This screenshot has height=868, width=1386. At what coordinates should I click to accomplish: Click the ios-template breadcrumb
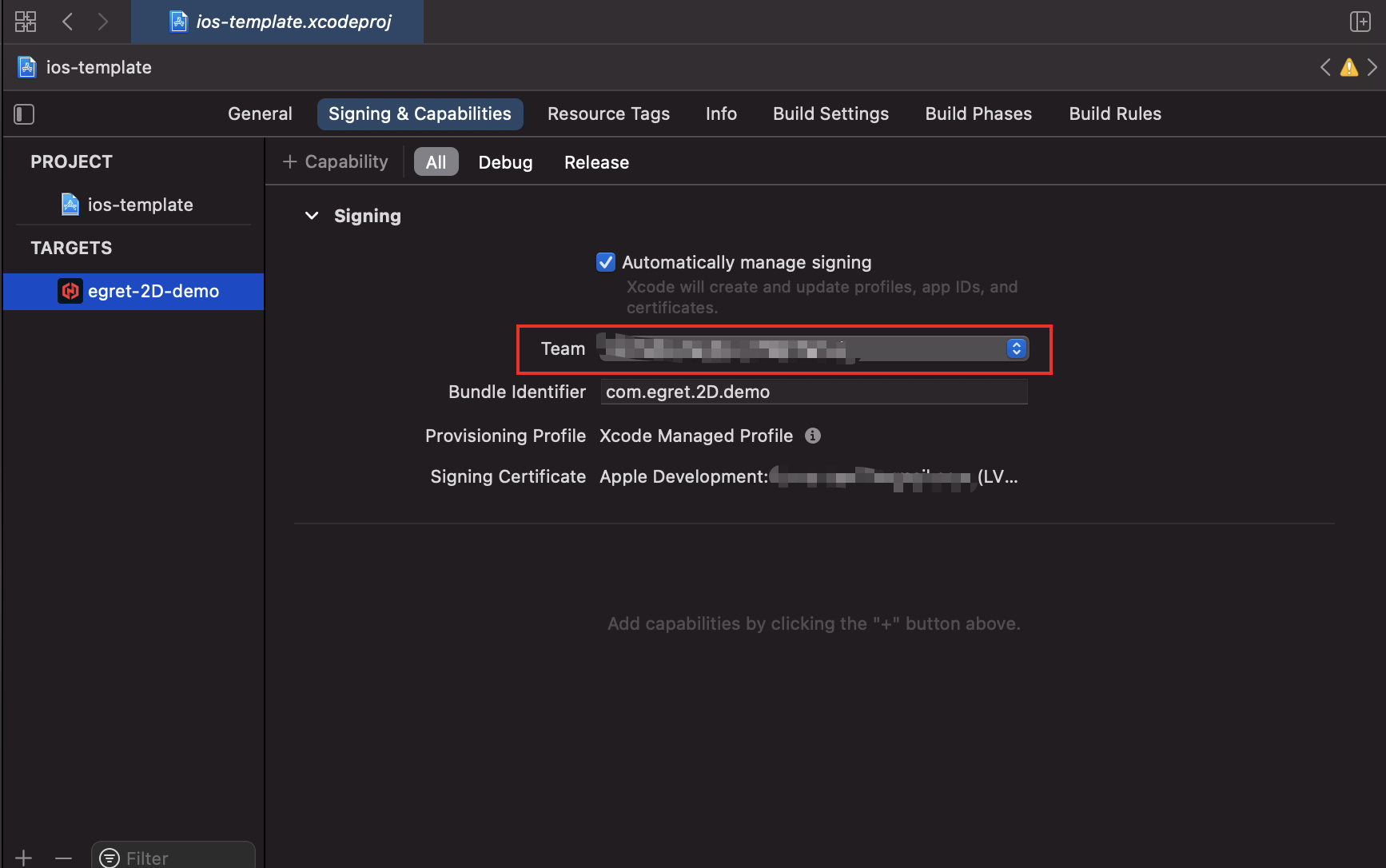pos(98,67)
